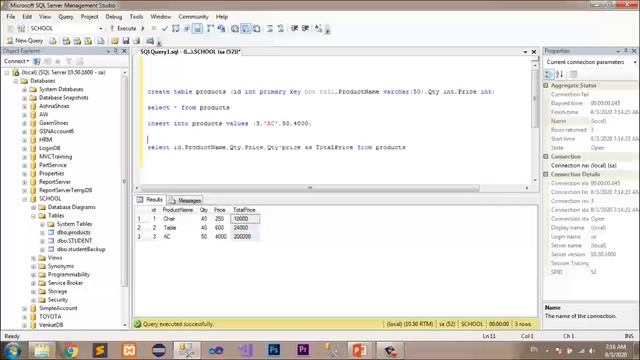This screenshot has width=640, height=360.
Task: Open Photoshop from the taskbar
Action: pos(274,351)
